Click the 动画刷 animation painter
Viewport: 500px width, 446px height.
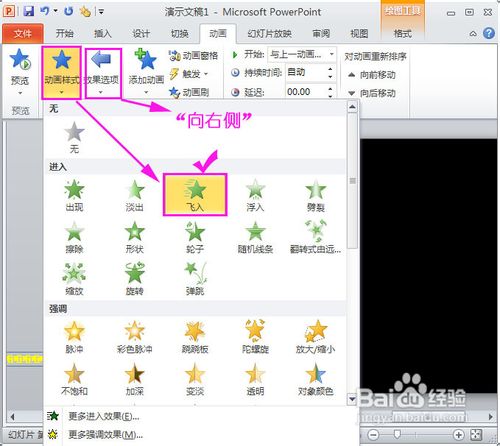coord(189,92)
